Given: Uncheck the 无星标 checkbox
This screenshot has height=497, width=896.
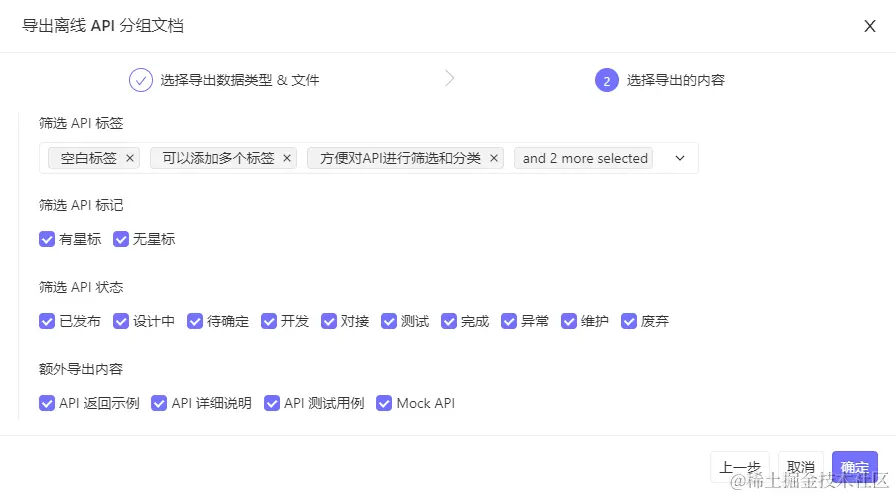Looking at the screenshot, I should click(x=121, y=239).
